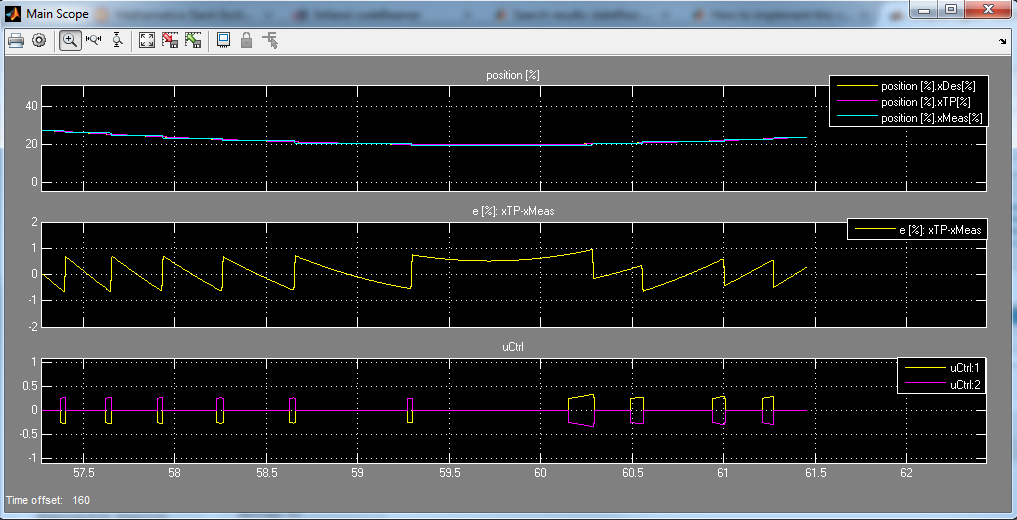Select the Zoom Y-axis tool
The height and width of the screenshot is (520, 1017).
click(118, 41)
